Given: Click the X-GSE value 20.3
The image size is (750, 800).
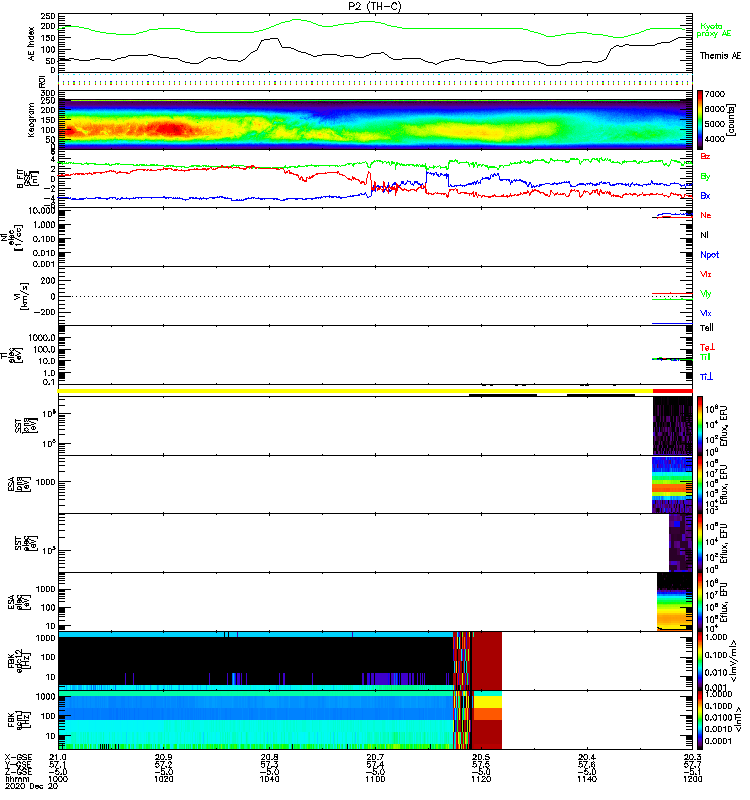Looking at the screenshot, I should pos(692,757).
